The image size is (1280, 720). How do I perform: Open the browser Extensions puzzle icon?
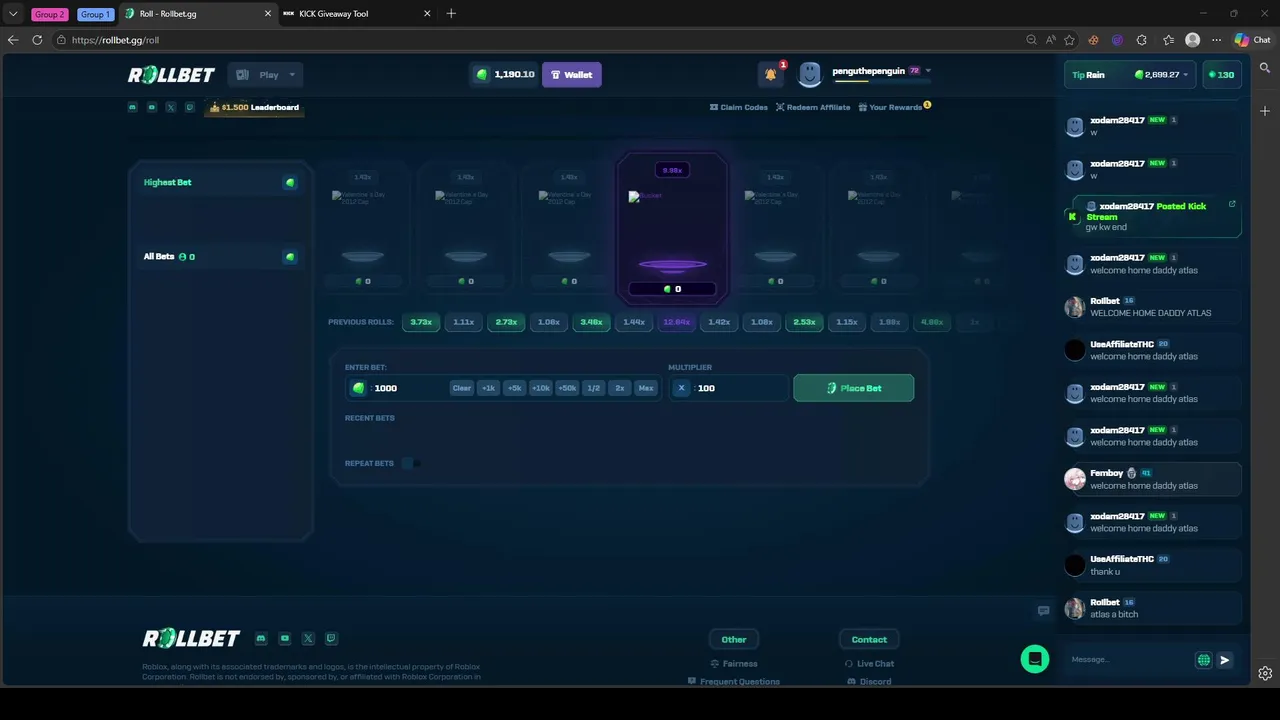(x=1142, y=40)
